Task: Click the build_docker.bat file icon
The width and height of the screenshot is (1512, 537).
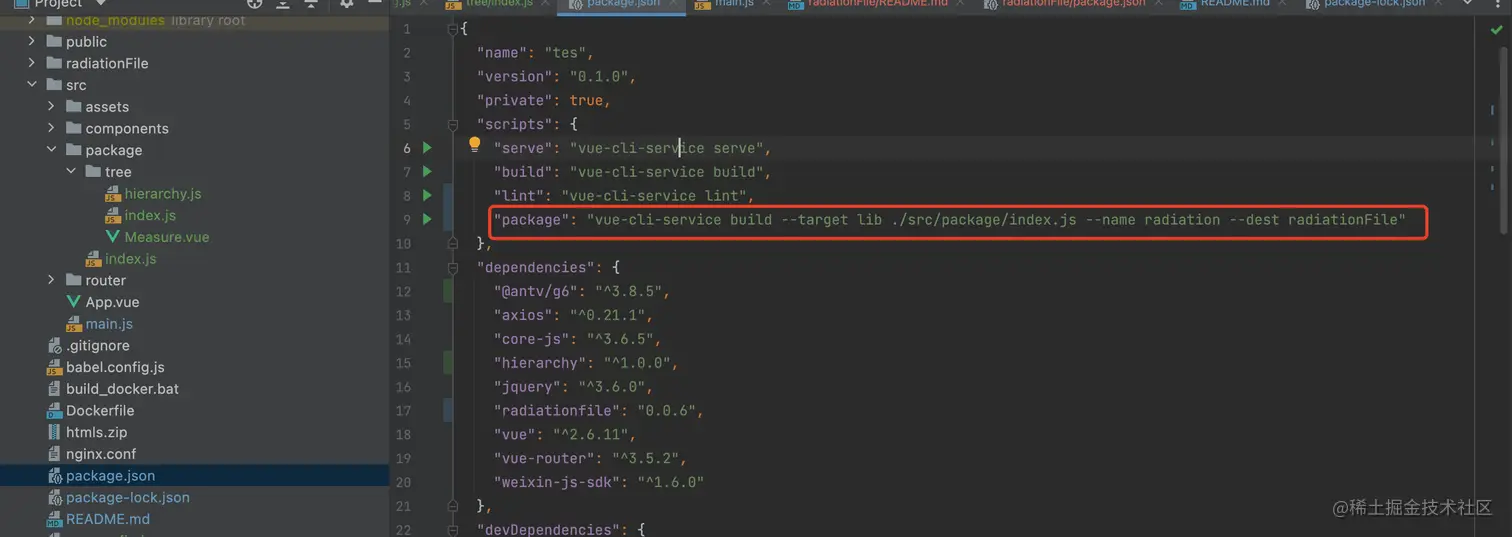Action: point(55,389)
